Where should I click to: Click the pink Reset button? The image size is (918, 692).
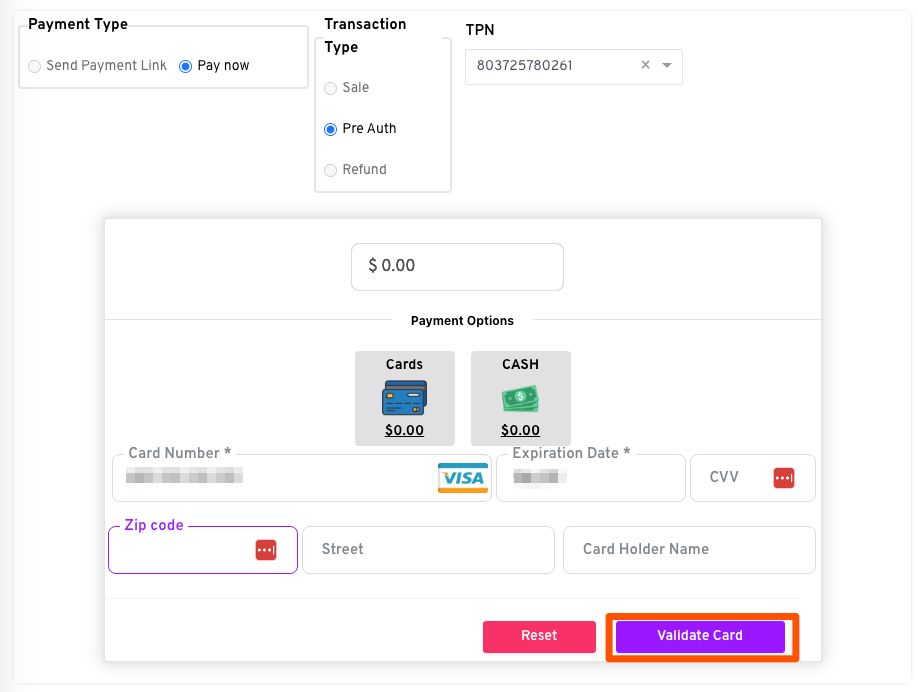click(x=539, y=636)
